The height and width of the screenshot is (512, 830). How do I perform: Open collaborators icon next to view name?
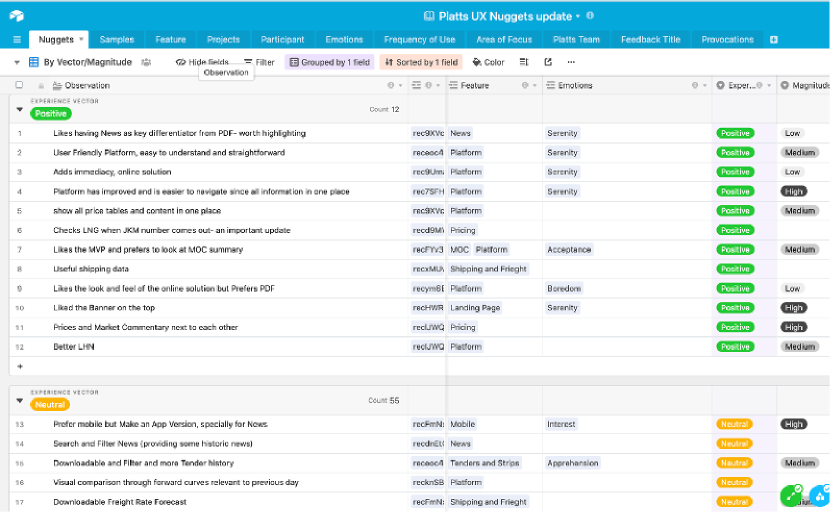pos(146,62)
